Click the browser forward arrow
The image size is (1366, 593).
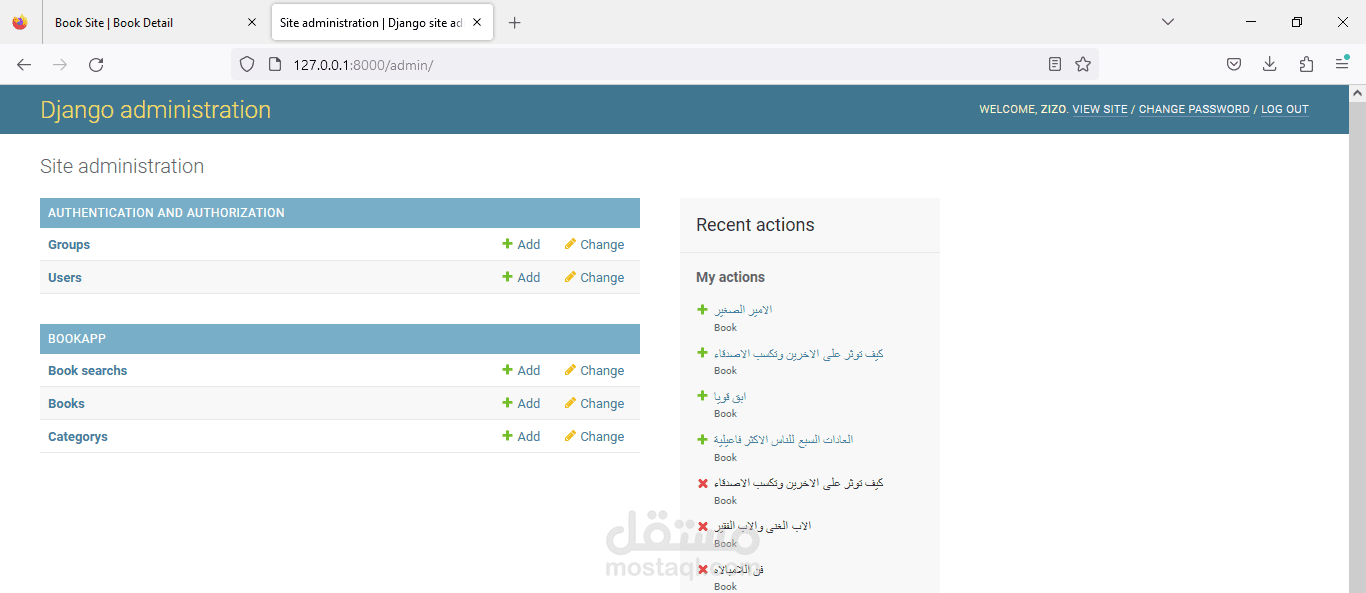[x=60, y=64]
